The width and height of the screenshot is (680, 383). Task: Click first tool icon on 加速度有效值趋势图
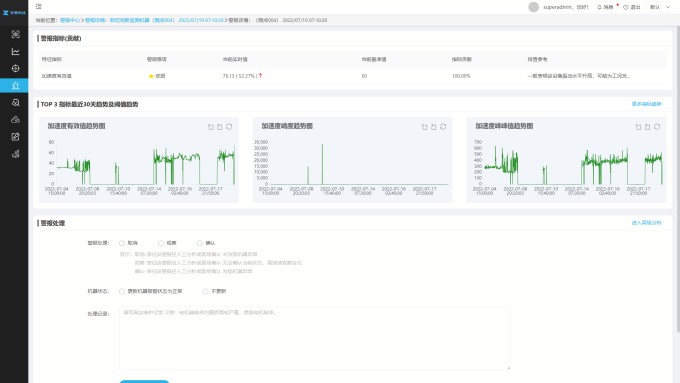211,127
